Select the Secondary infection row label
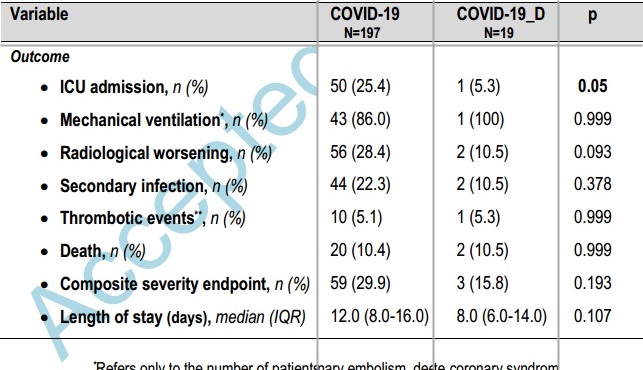 [154, 186]
